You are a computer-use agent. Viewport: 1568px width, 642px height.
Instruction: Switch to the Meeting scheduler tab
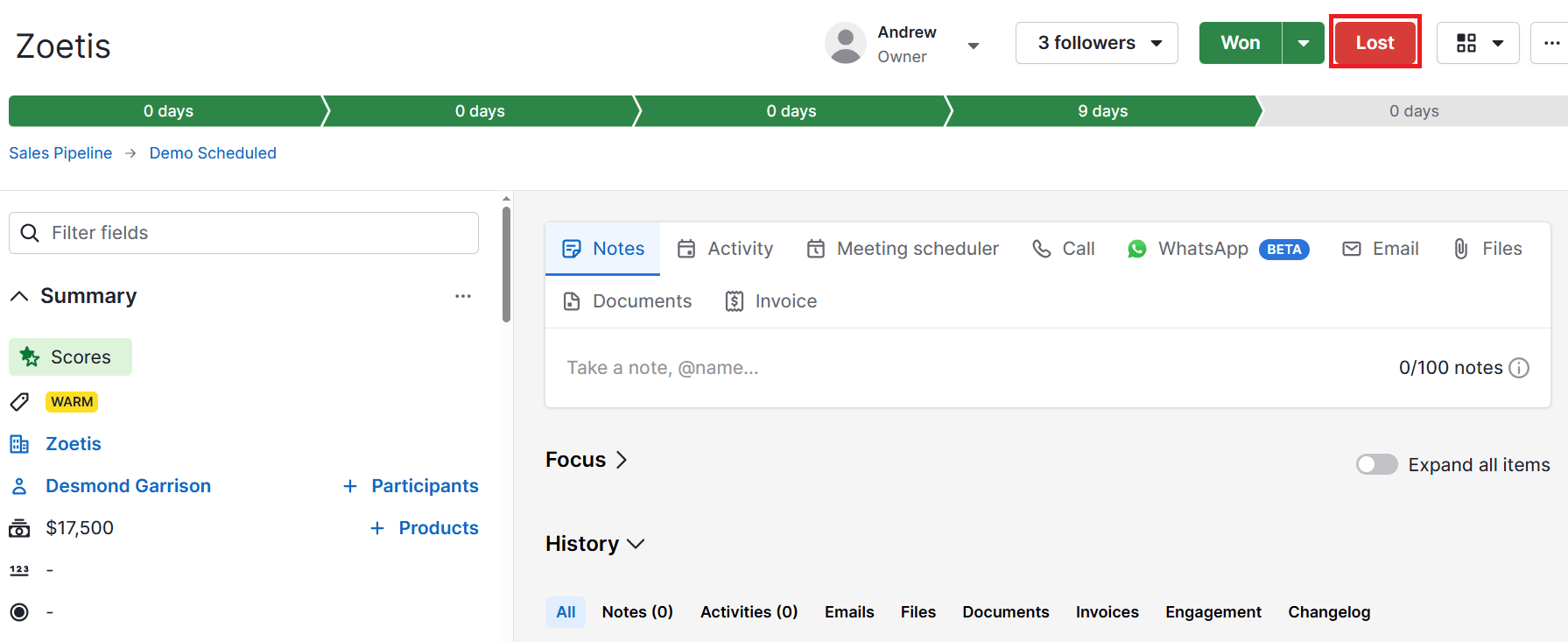coord(903,249)
